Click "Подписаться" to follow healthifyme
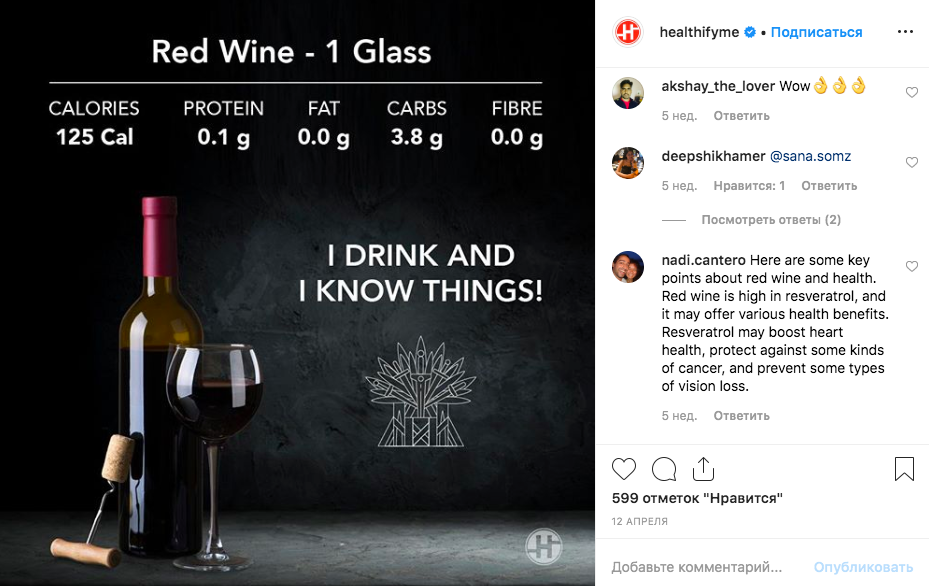Screen dimensions: 929x586 [816, 32]
